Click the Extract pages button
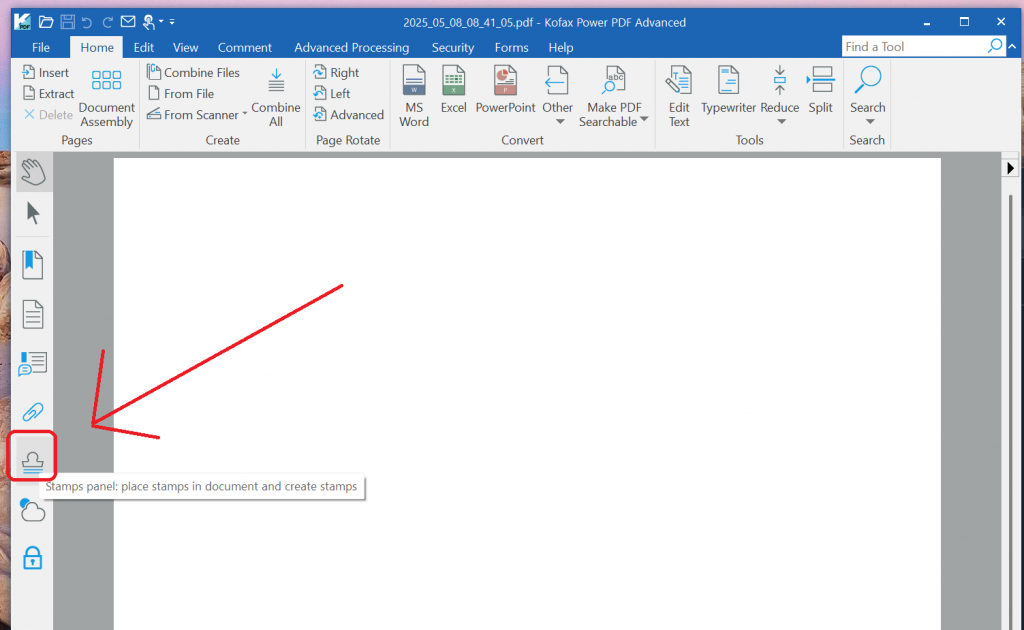 48,93
